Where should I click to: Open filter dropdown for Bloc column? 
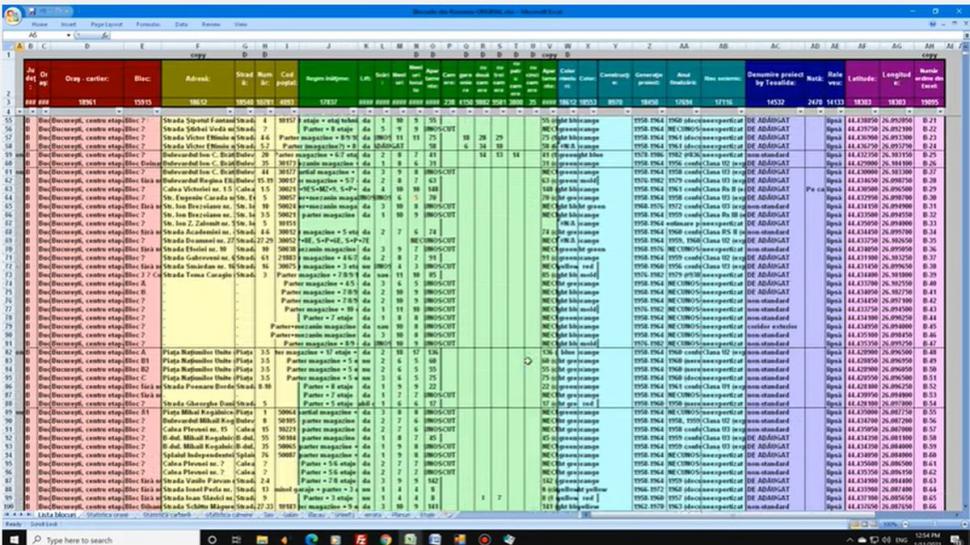click(157, 111)
